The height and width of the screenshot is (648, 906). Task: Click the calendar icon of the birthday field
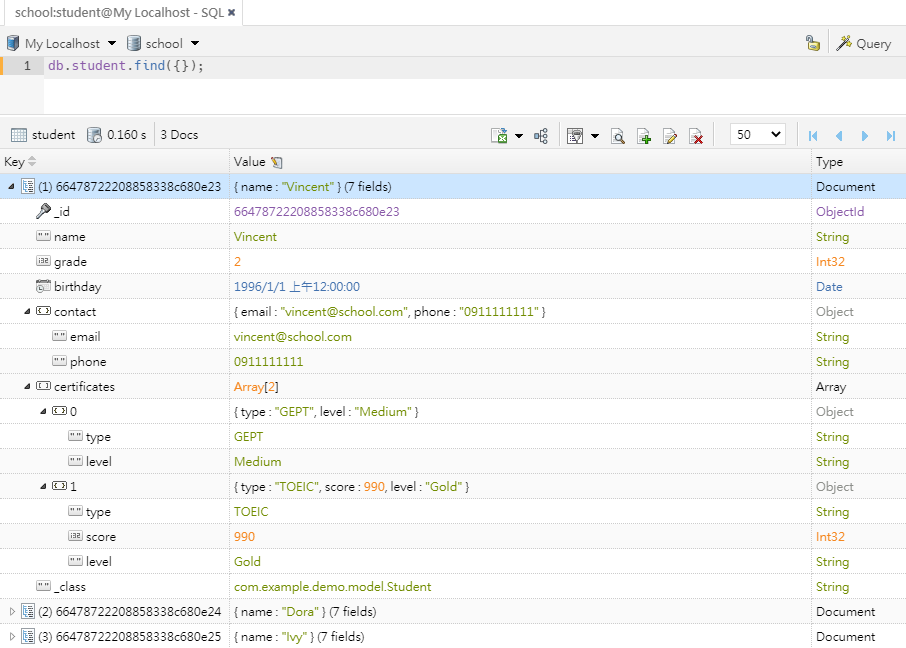click(x=43, y=286)
